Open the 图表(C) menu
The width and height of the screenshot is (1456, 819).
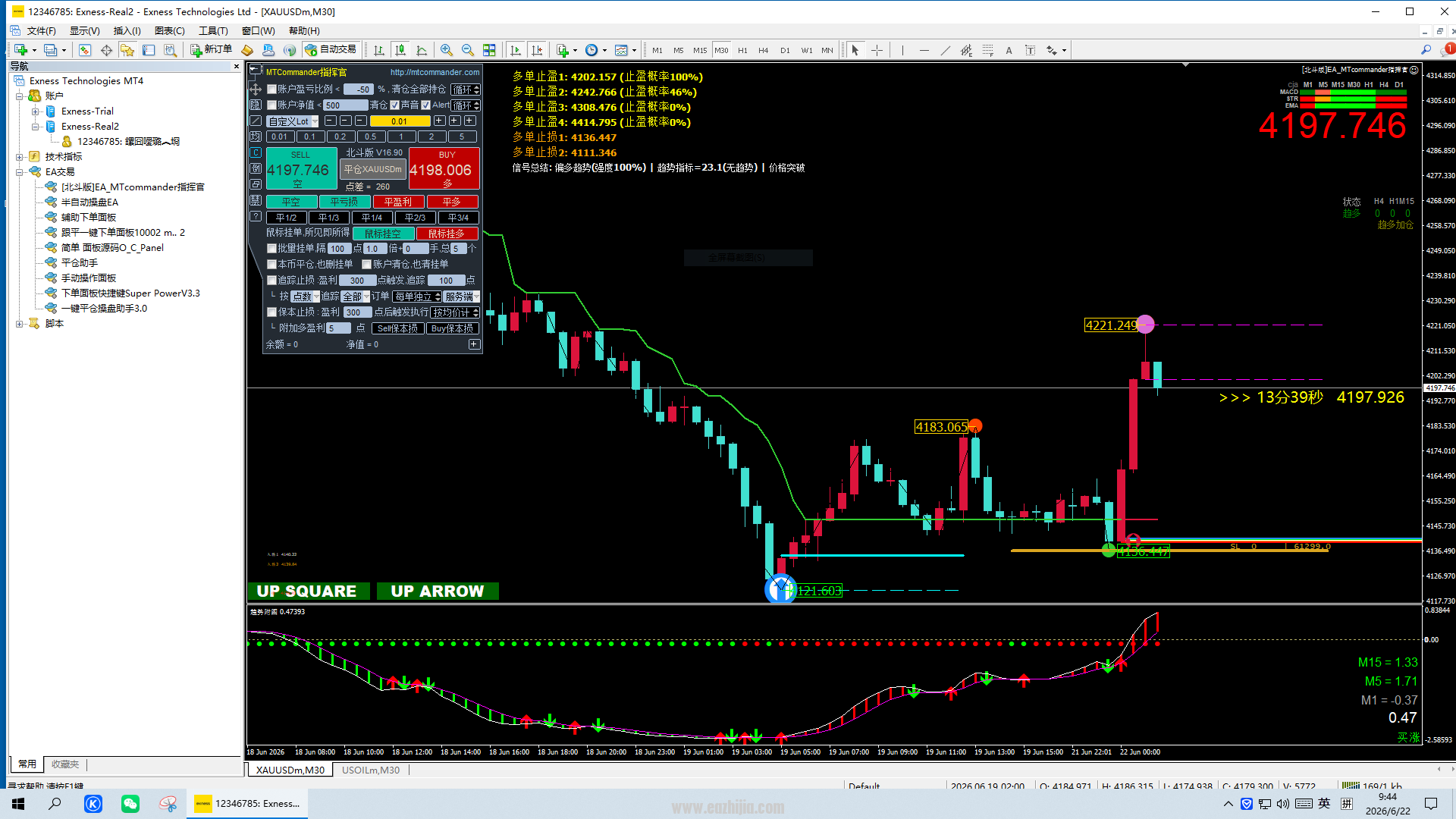pyautogui.click(x=170, y=31)
